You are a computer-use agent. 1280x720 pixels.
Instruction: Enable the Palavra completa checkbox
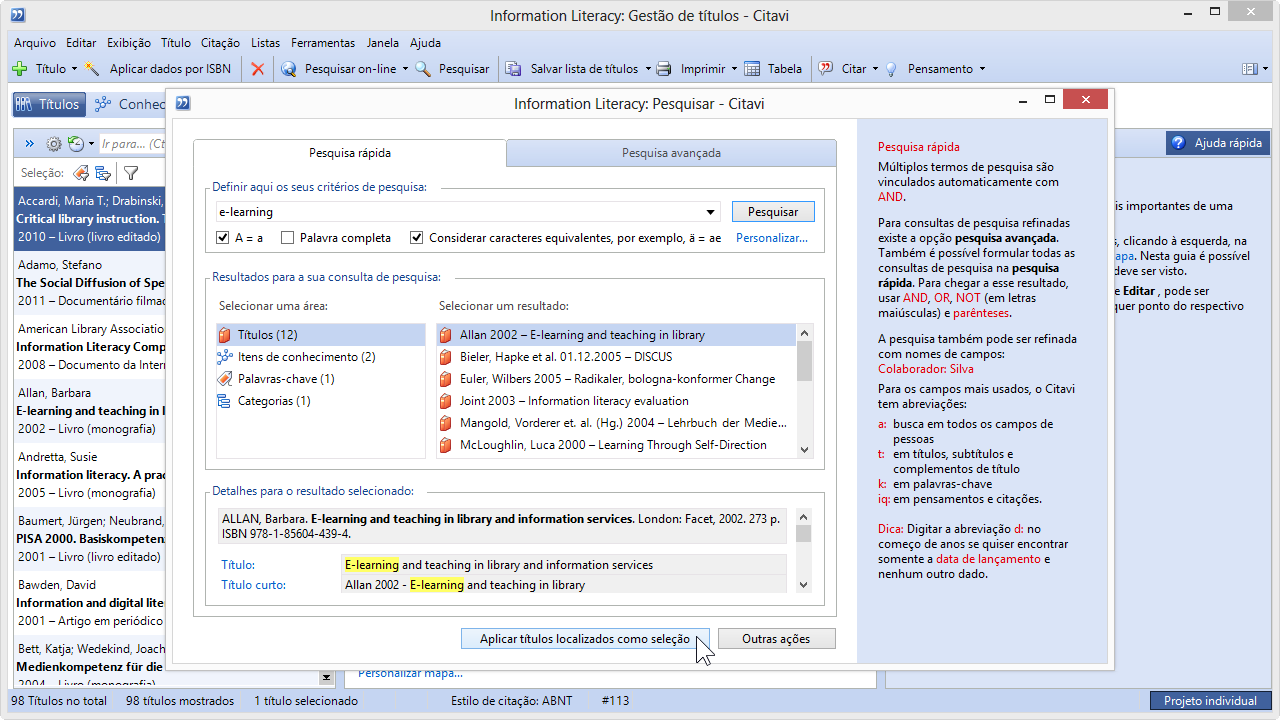pos(288,238)
